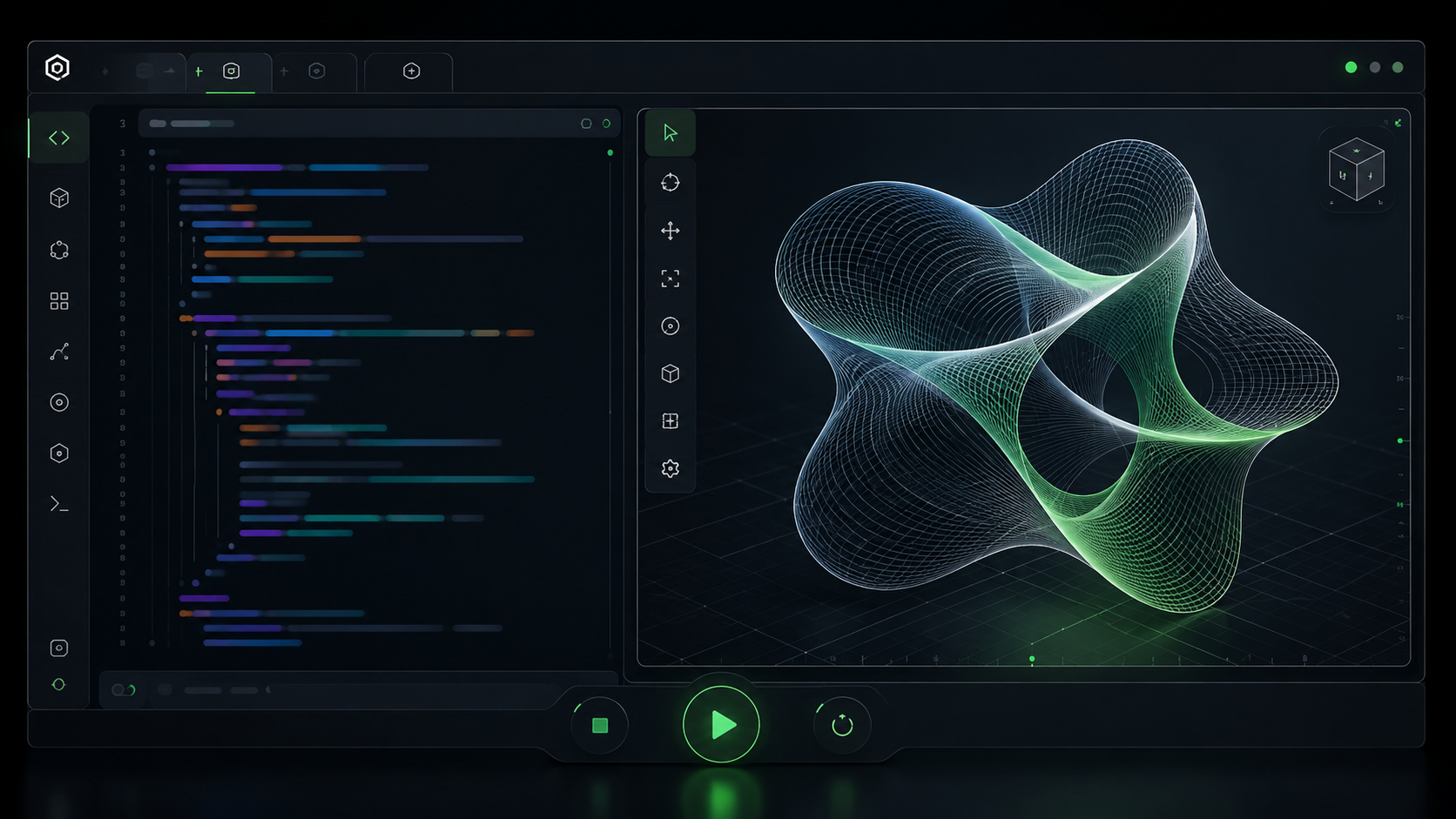This screenshot has width=1456, height=819.
Task: Select the arrow cursor tool in the viewport toolbar
Action: point(670,133)
